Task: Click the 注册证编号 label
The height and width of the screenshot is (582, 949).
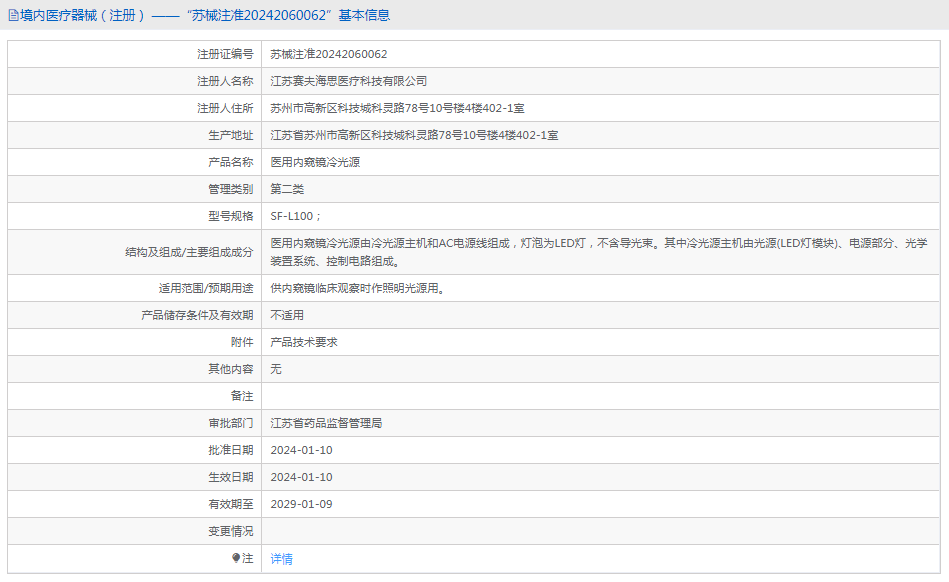Action: point(225,54)
